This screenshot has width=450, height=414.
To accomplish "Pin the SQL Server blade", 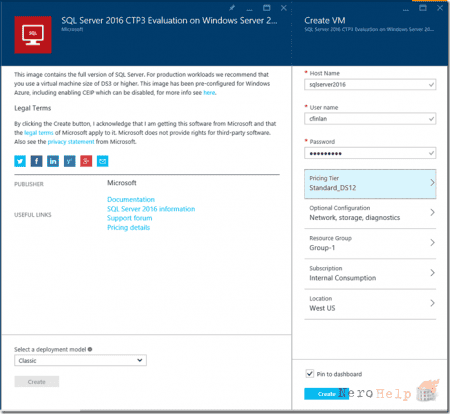I will coord(232,8).
